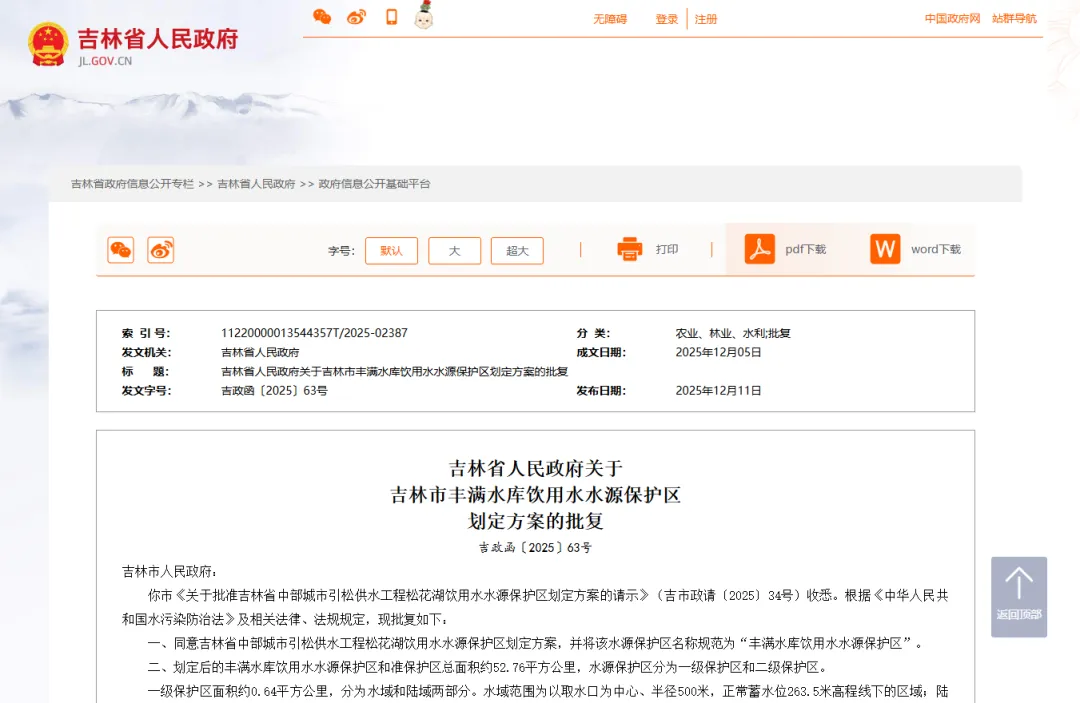Click 登录 login link
The image size is (1080, 703).
(x=667, y=19)
